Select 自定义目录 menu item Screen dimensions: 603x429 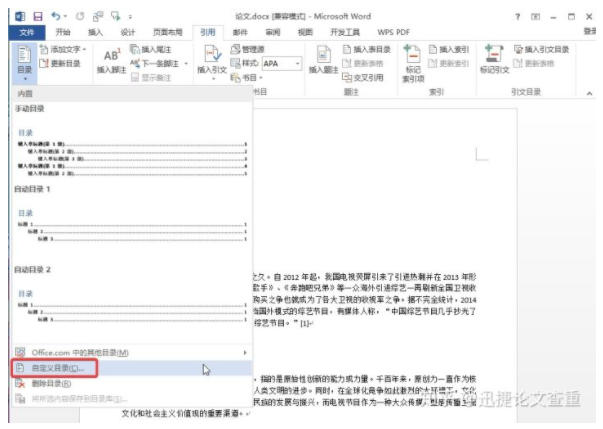(x=132, y=368)
